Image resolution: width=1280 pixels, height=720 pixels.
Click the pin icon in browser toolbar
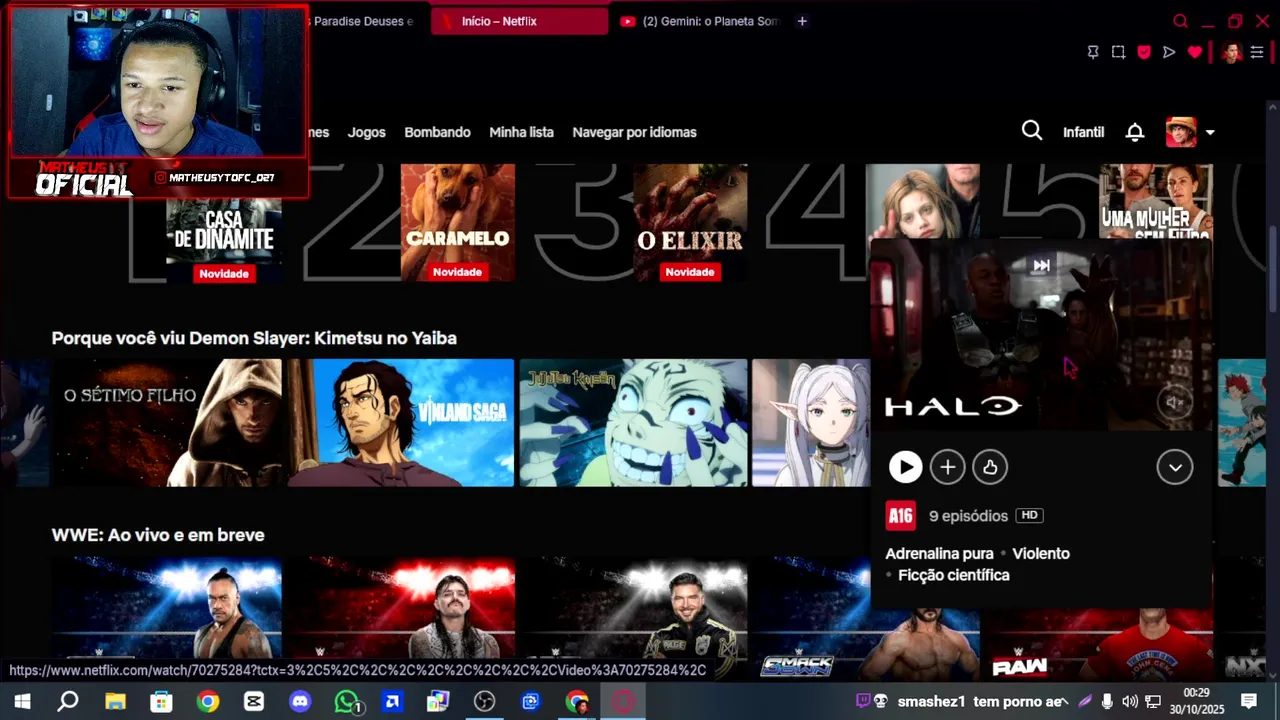(1093, 52)
